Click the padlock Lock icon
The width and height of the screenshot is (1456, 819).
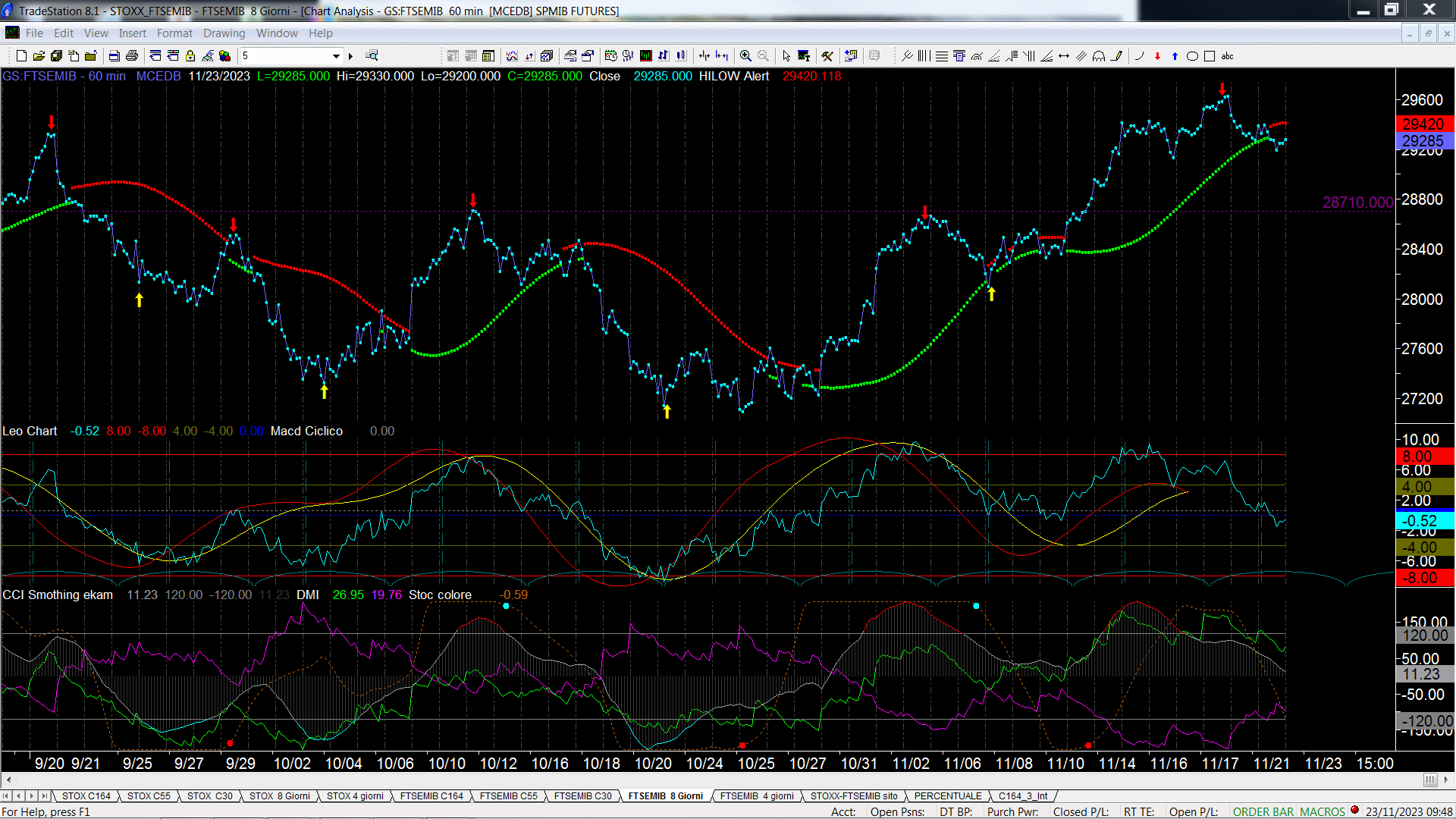190,56
